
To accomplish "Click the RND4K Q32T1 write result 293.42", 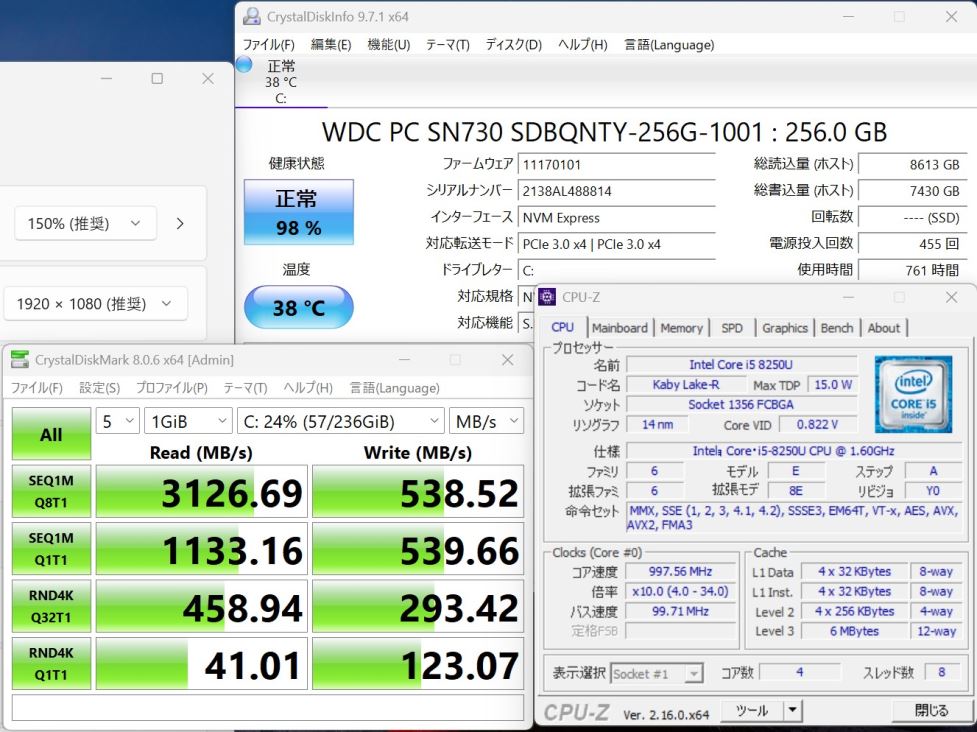I will coord(418,606).
